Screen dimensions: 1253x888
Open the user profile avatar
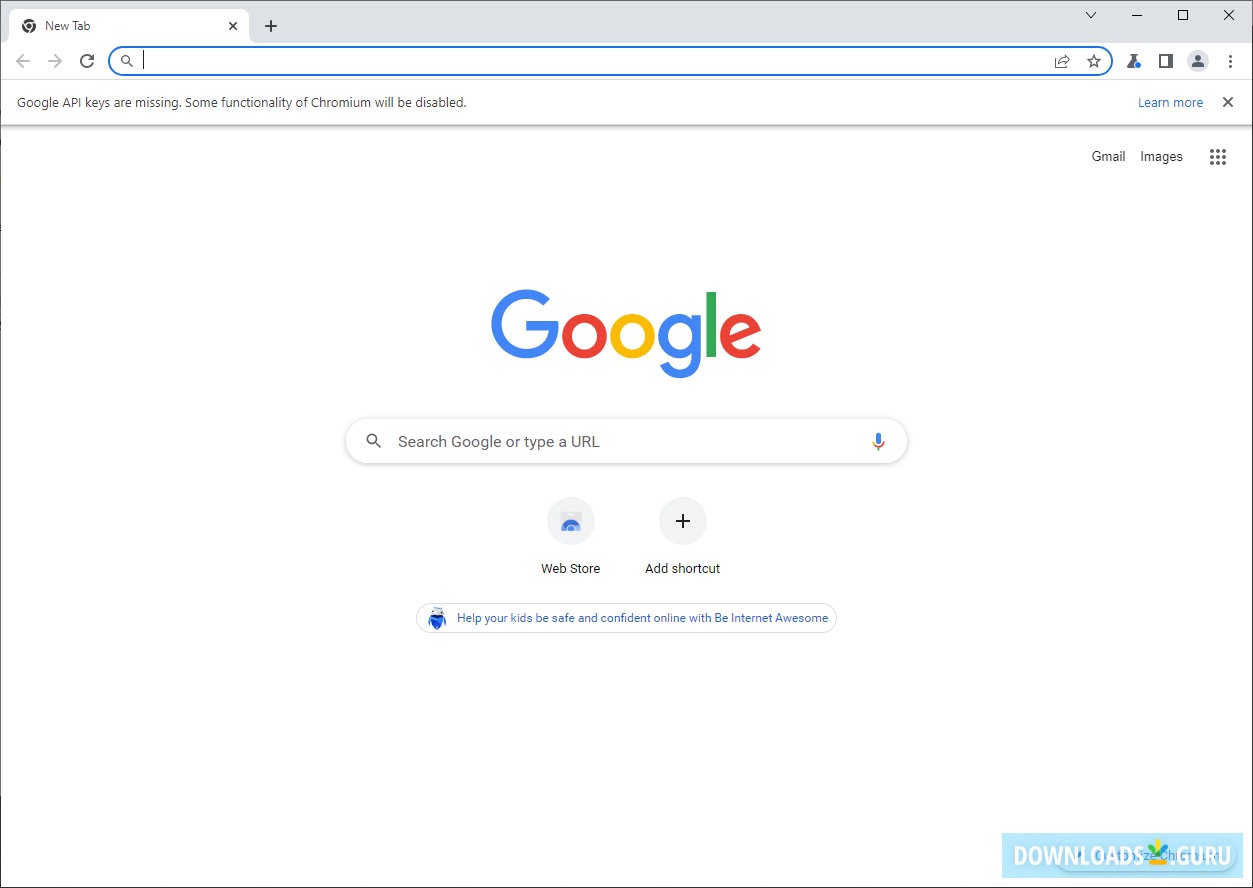coord(1198,61)
